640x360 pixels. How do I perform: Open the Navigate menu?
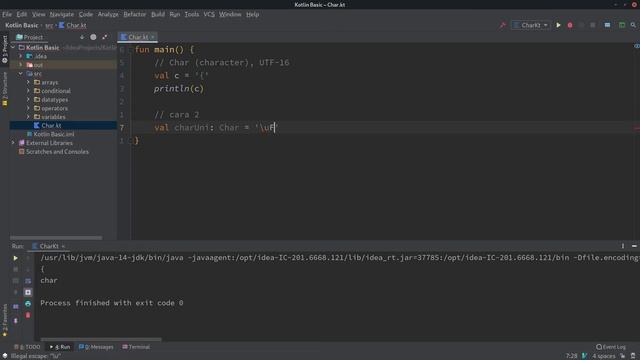62,14
